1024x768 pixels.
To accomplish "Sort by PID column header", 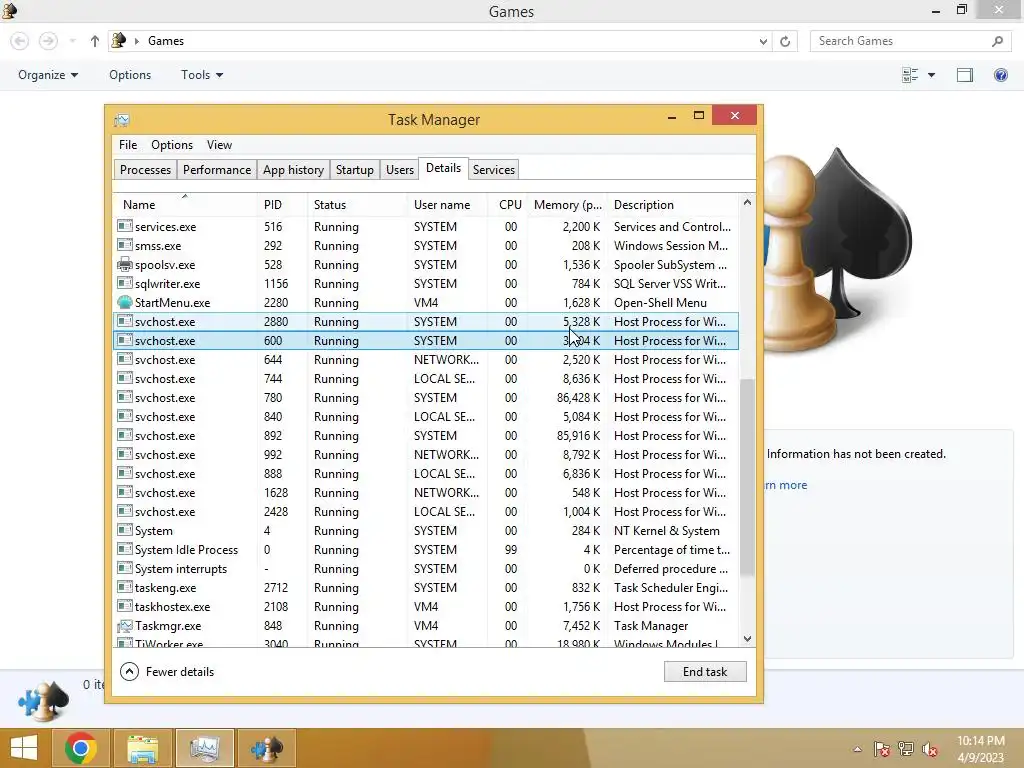I will 282,204.
